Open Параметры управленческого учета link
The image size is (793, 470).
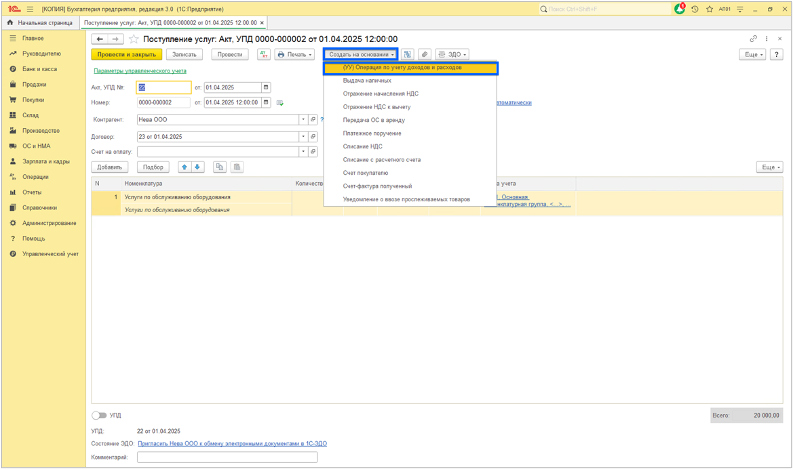(140, 71)
